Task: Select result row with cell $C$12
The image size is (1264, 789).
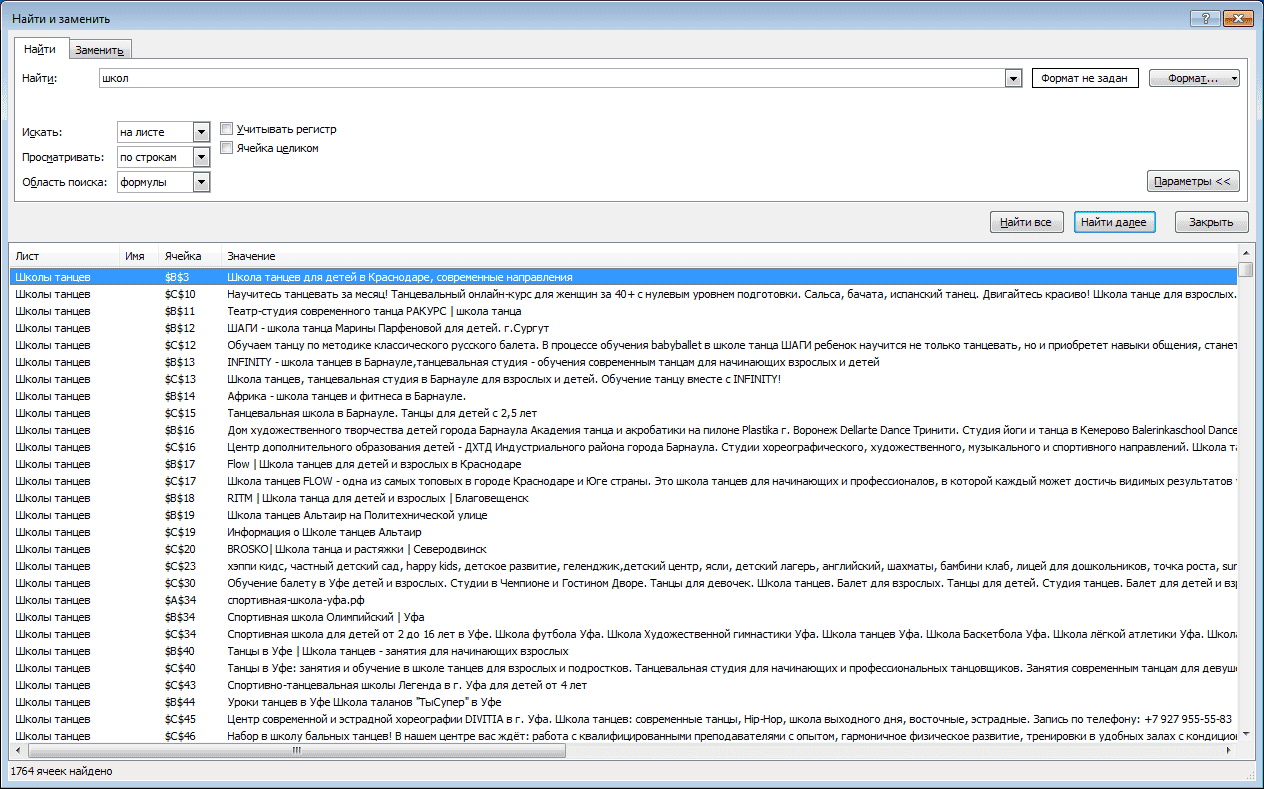Action: pyautogui.click(x=623, y=345)
